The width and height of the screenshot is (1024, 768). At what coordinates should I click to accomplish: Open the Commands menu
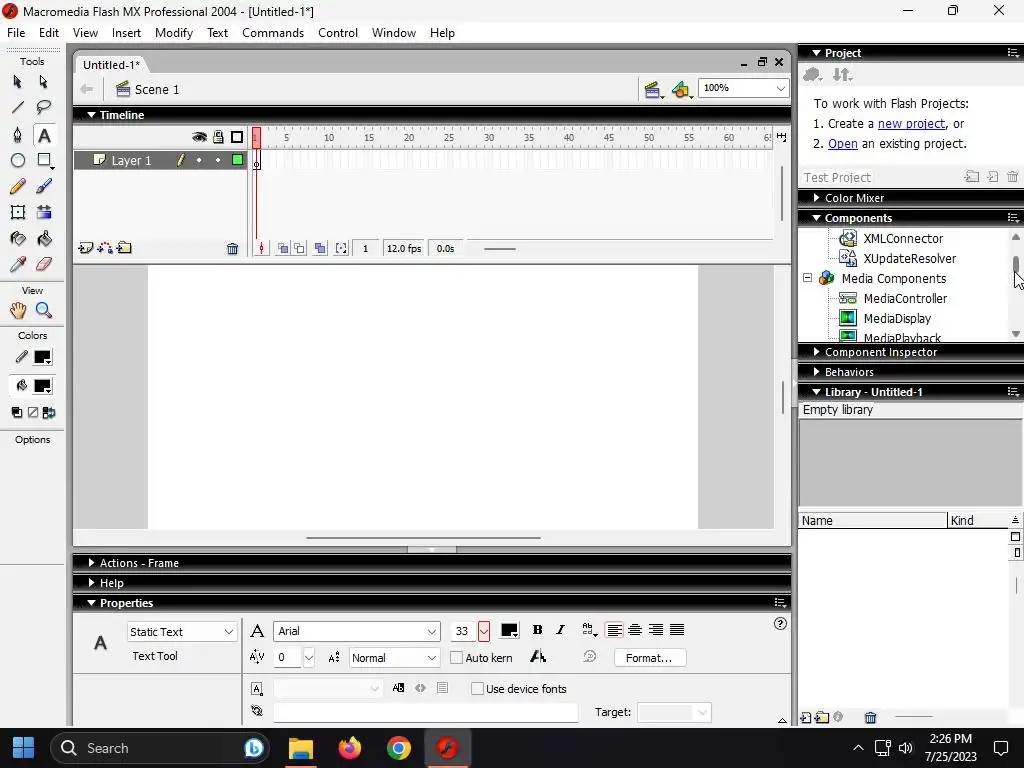pyautogui.click(x=273, y=33)
